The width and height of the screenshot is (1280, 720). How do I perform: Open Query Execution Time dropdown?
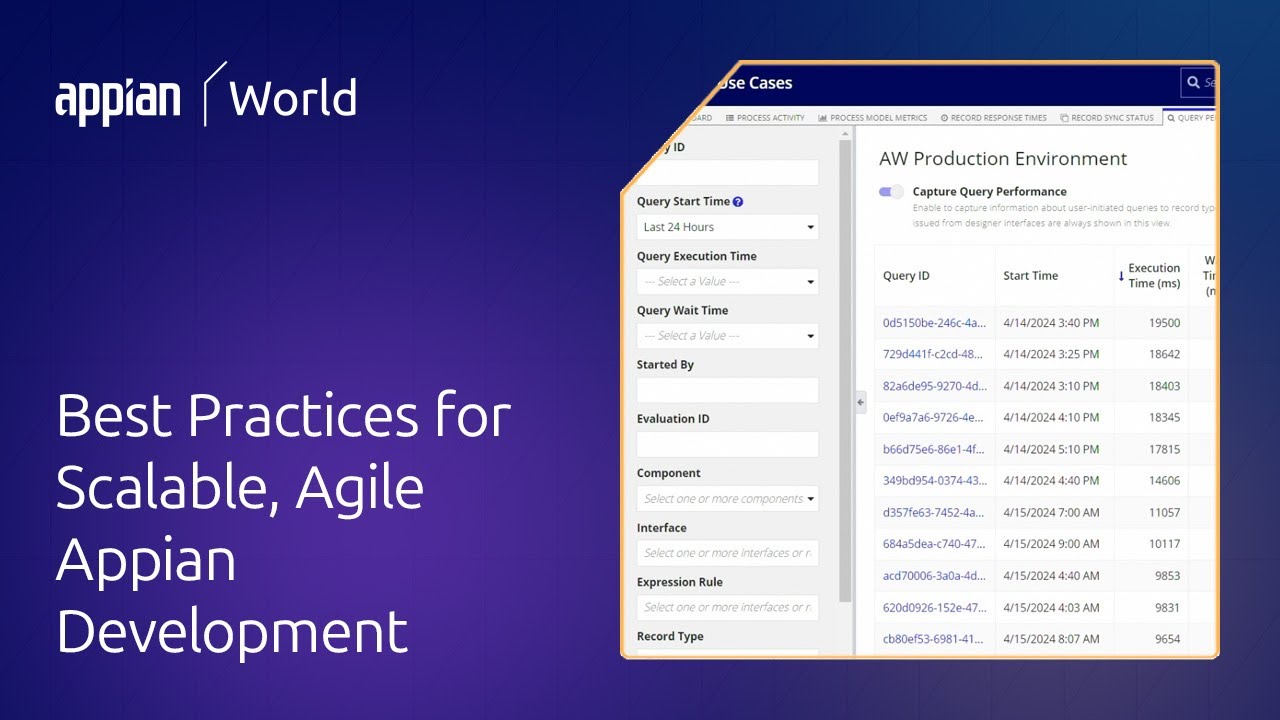pyautogui.click(x=728, y=281)
